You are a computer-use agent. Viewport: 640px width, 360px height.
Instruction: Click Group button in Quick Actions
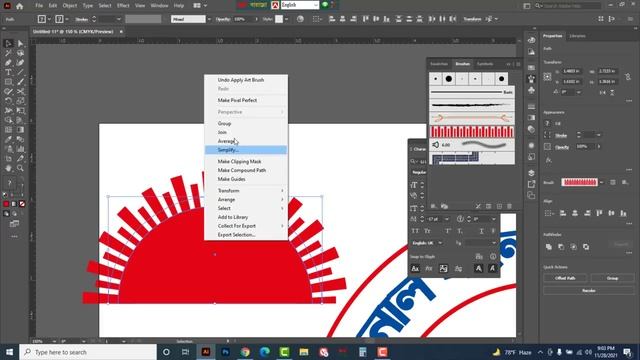(x=612, y=278)
